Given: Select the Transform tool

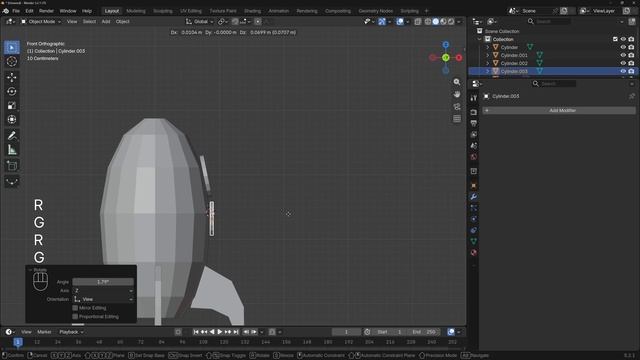Looking at the screenshot, I should click(x=12, y=119).
